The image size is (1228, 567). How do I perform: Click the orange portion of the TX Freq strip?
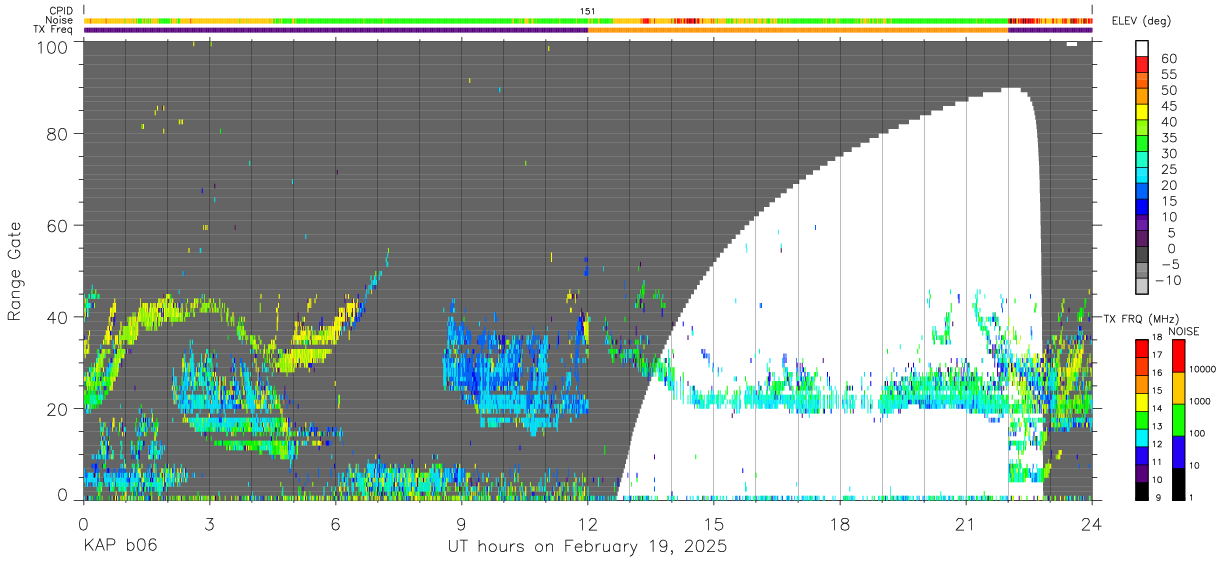(798, 29)
